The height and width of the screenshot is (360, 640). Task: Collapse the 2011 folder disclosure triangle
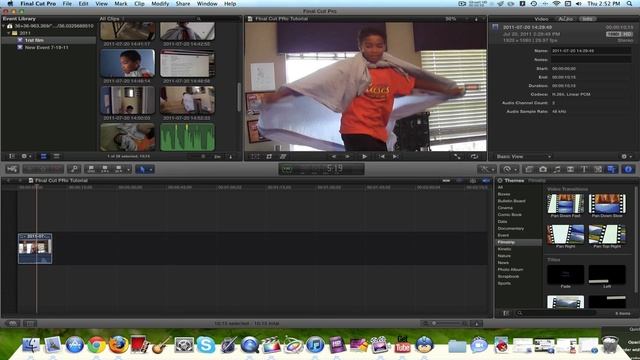(8, 33)
